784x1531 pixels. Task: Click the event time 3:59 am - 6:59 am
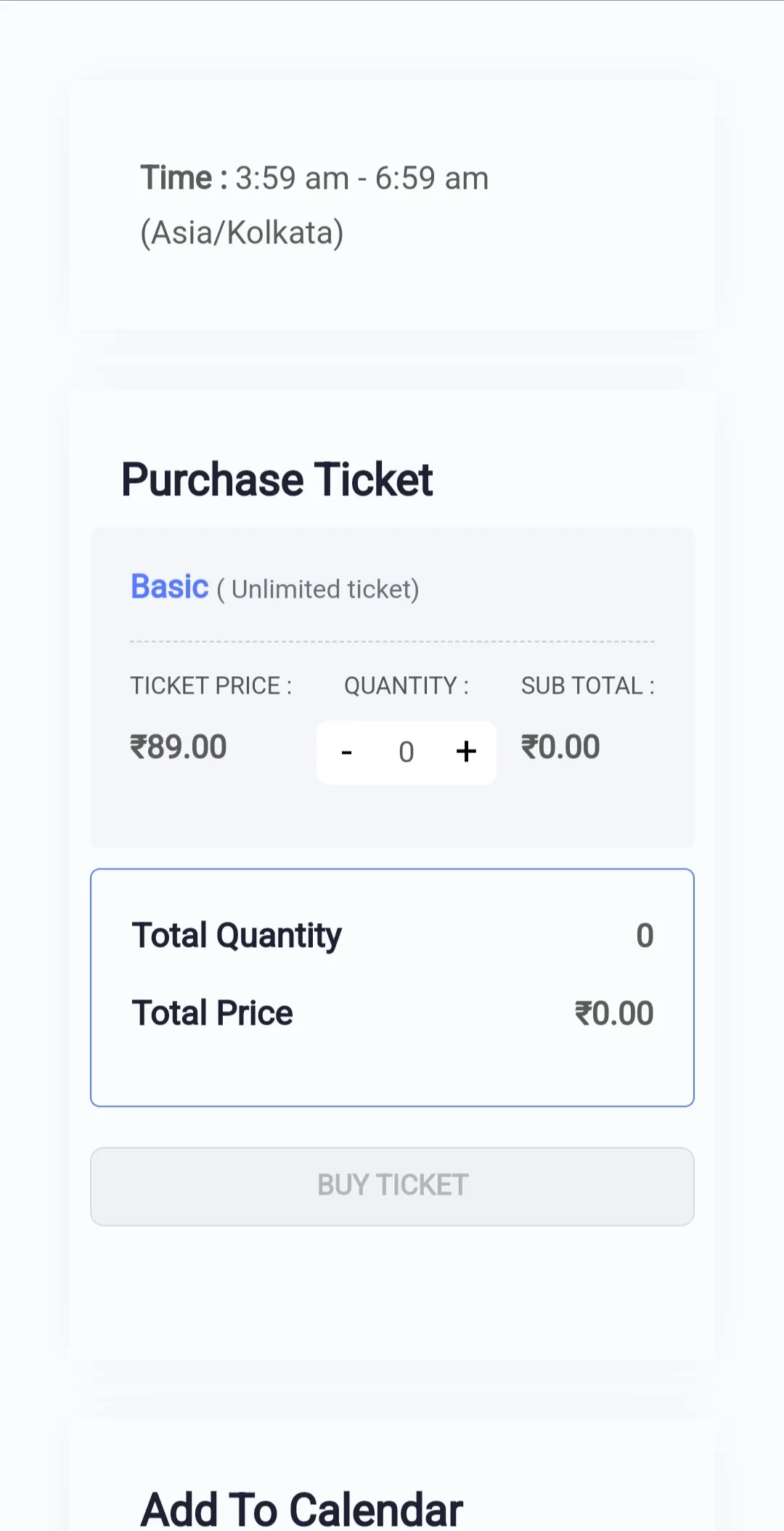362,178
